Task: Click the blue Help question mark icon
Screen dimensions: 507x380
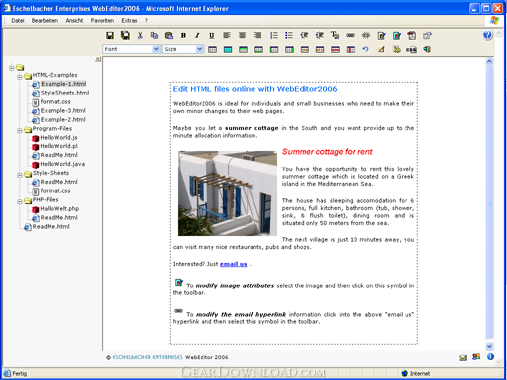Action: pos(487,35)
